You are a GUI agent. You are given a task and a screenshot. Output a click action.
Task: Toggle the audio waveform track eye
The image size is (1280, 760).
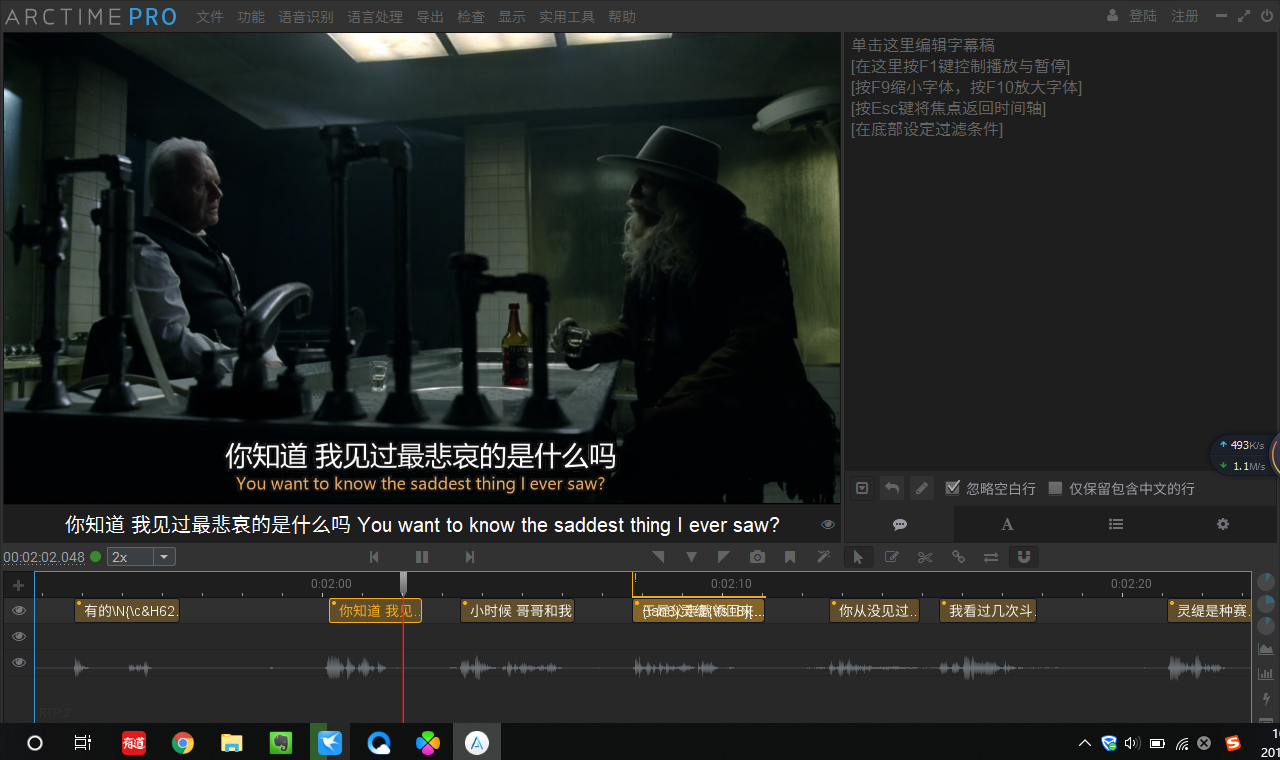tap(18, 662)
